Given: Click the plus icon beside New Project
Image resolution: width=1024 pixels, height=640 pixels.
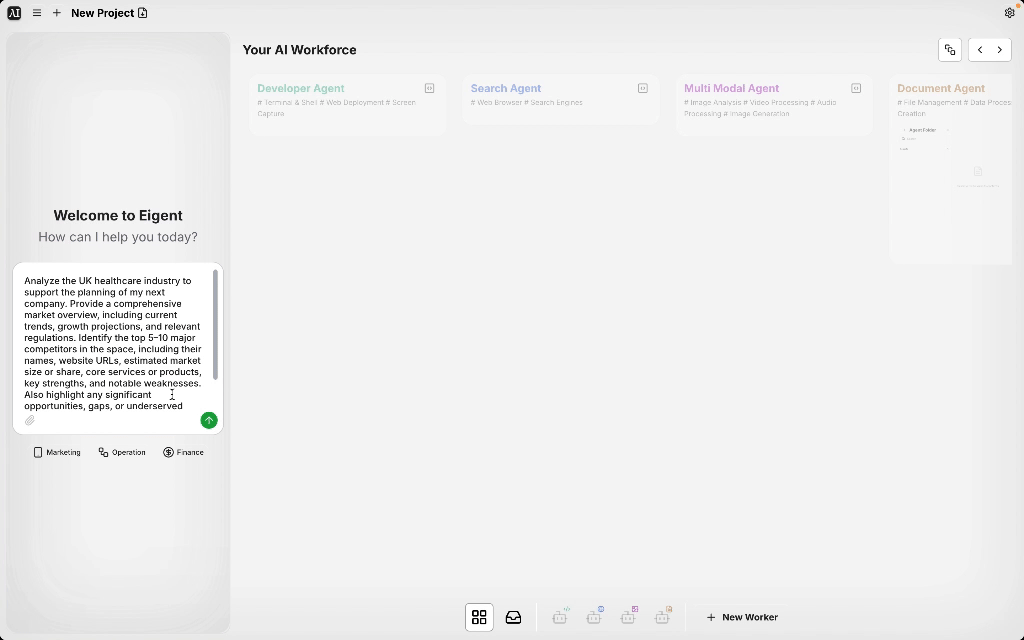Looking at the screenshot, I should point(57,13).
